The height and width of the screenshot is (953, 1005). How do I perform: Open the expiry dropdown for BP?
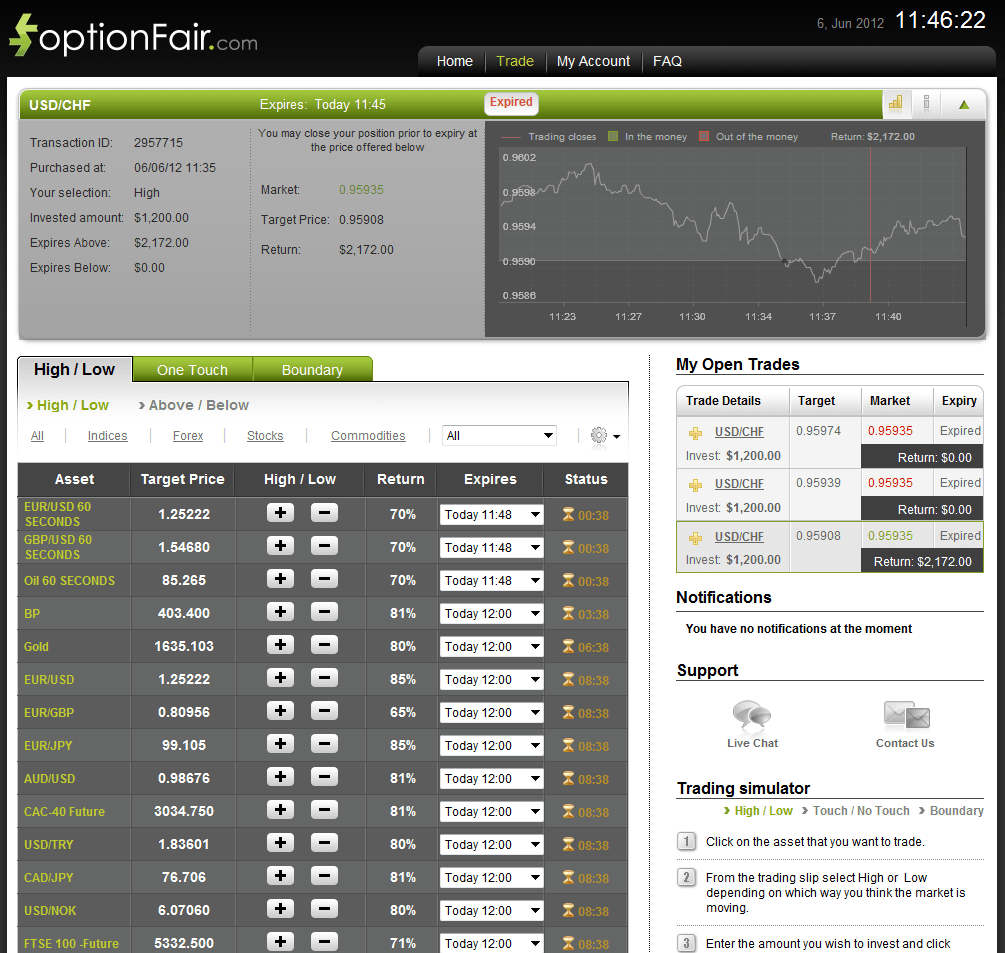pyautogui.click(x=491, y=613)
